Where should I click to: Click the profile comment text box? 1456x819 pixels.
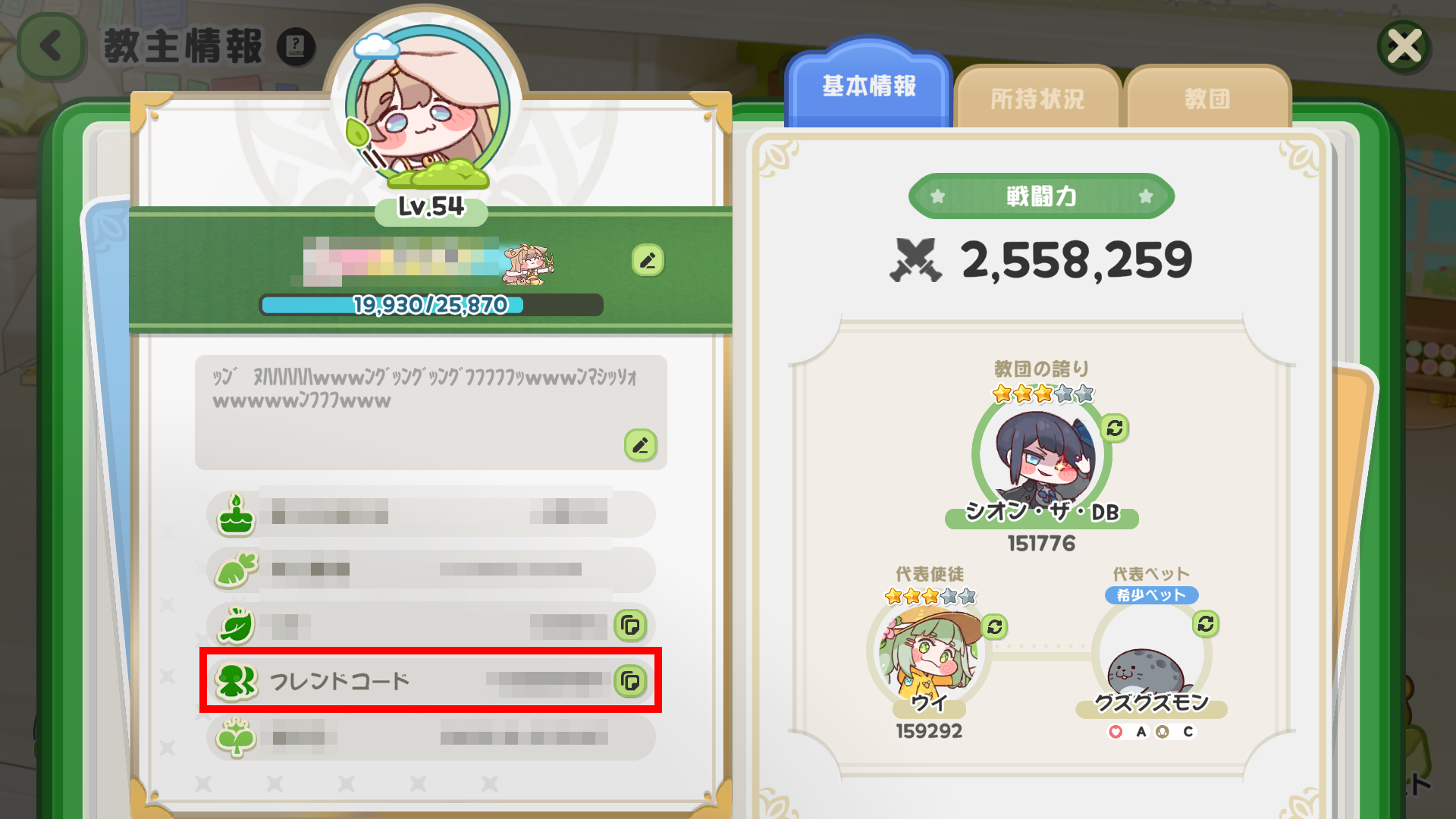[431, 412]
